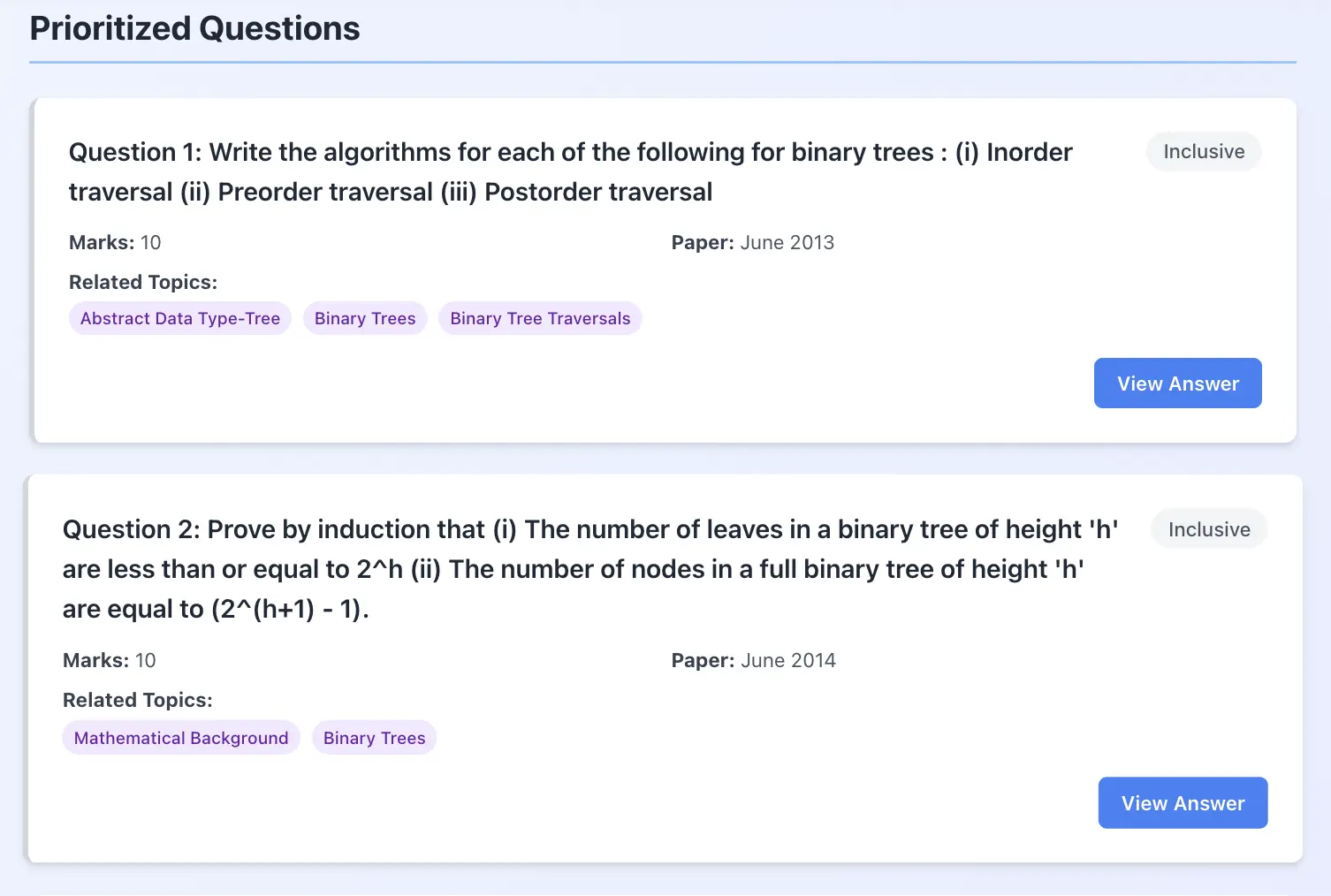
Task: Click the Inclusive badge on Question 2
Action: point(1209,529)
